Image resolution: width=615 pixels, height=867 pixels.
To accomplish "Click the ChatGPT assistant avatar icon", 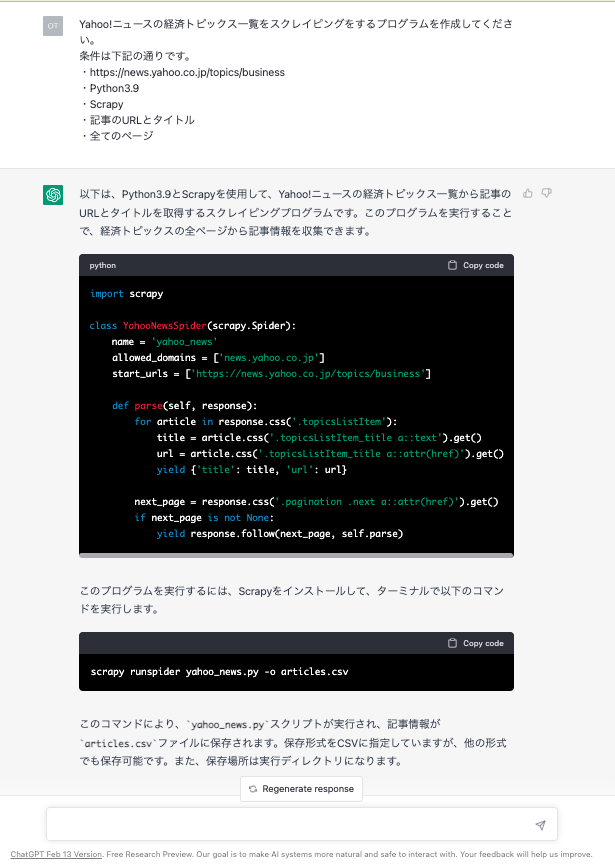I will tap(53, 195).
